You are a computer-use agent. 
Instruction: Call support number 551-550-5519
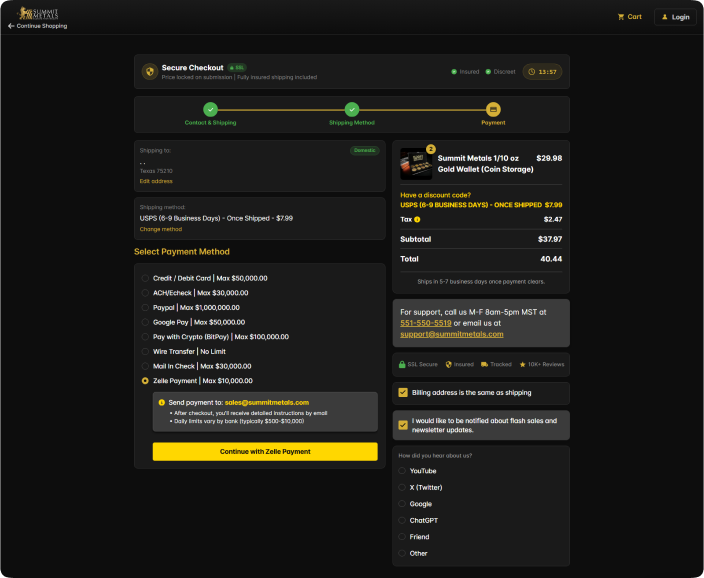tap(426, 323)
